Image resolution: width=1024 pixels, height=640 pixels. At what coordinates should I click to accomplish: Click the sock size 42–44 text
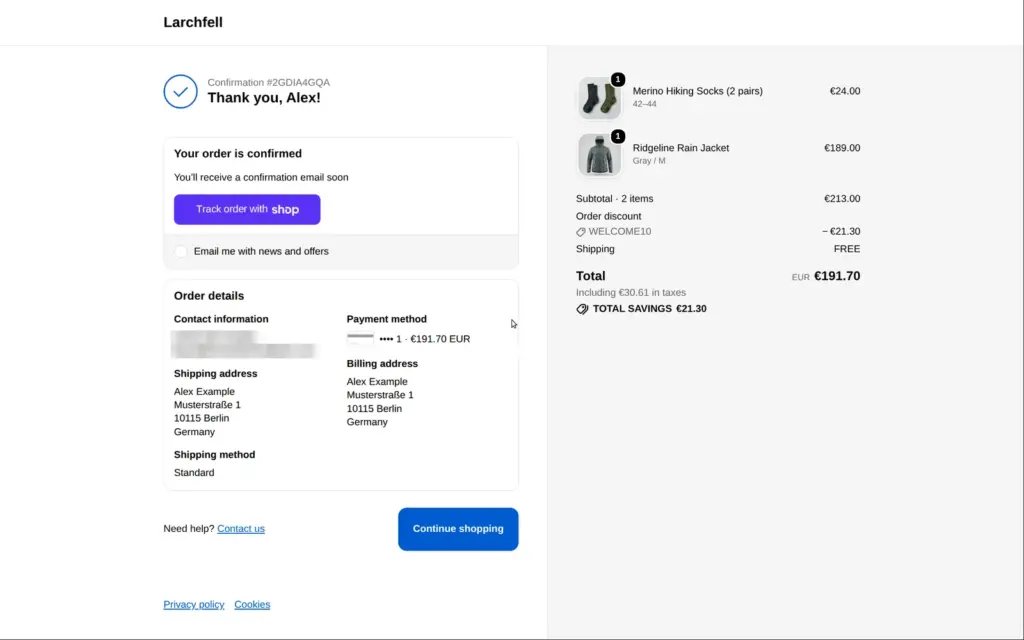point(645,104)
